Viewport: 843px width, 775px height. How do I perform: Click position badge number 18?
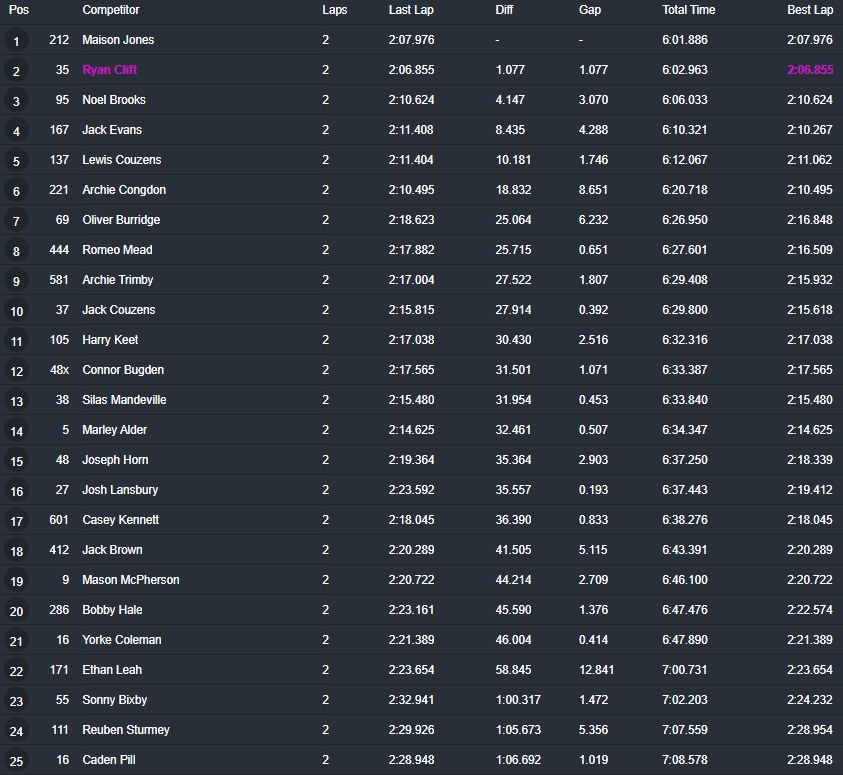(x=16, y=551)
